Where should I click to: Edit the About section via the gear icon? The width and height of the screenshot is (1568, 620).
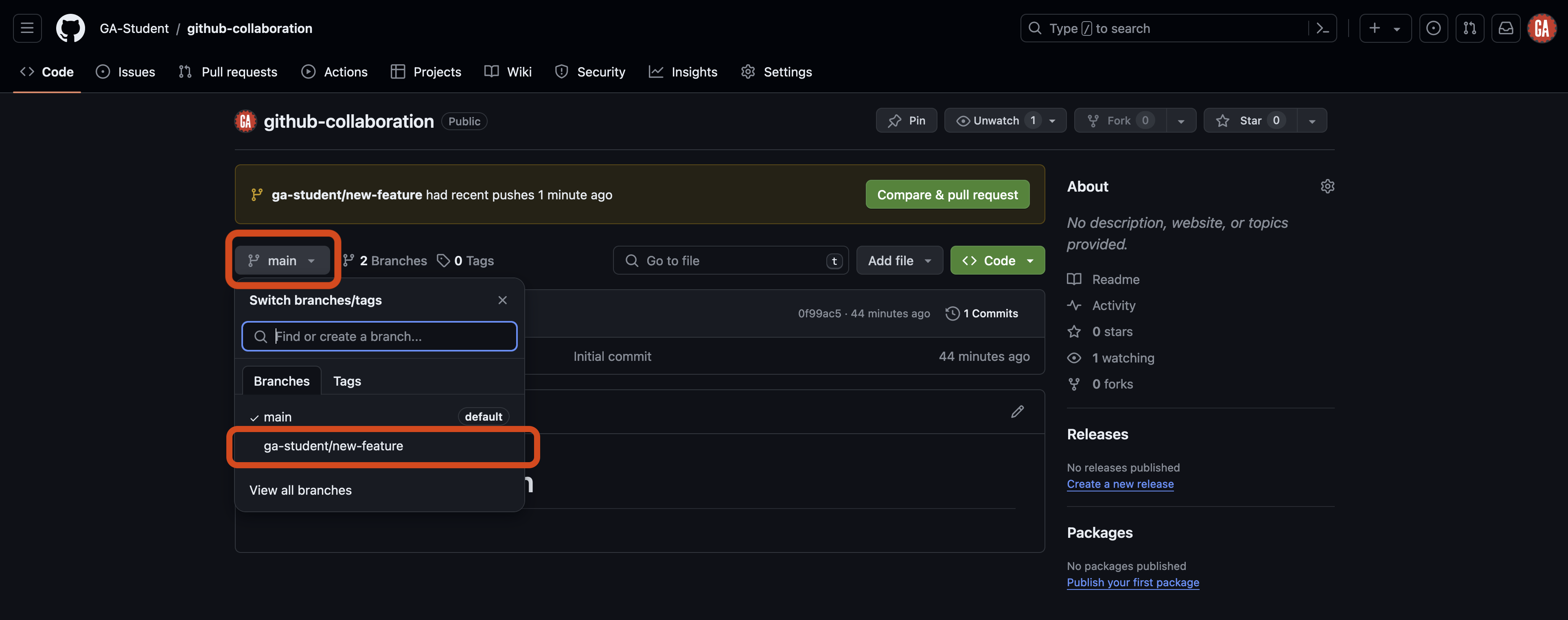pos(1327,186)
